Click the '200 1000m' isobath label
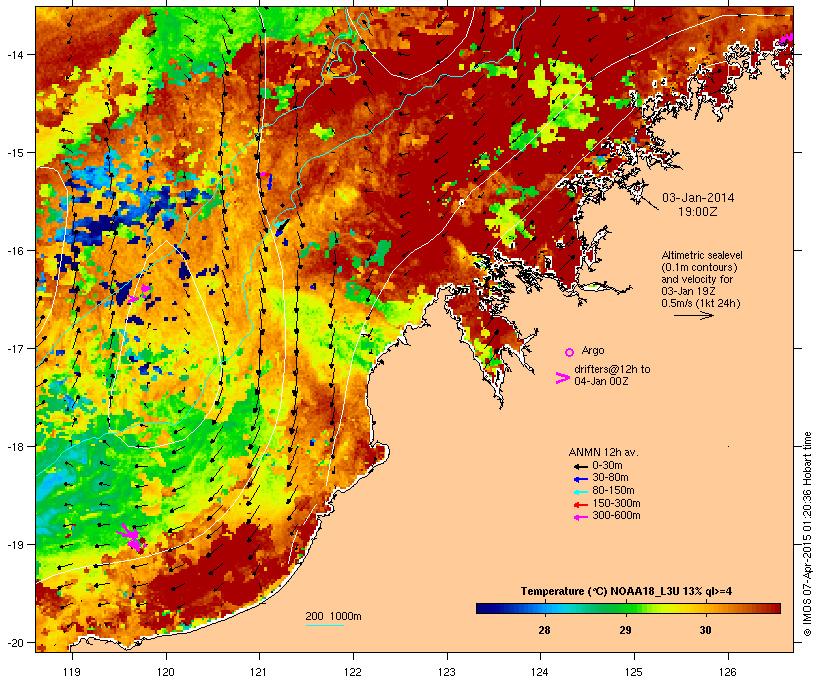Viewport: 820px width, 680px height. point(333,616)
